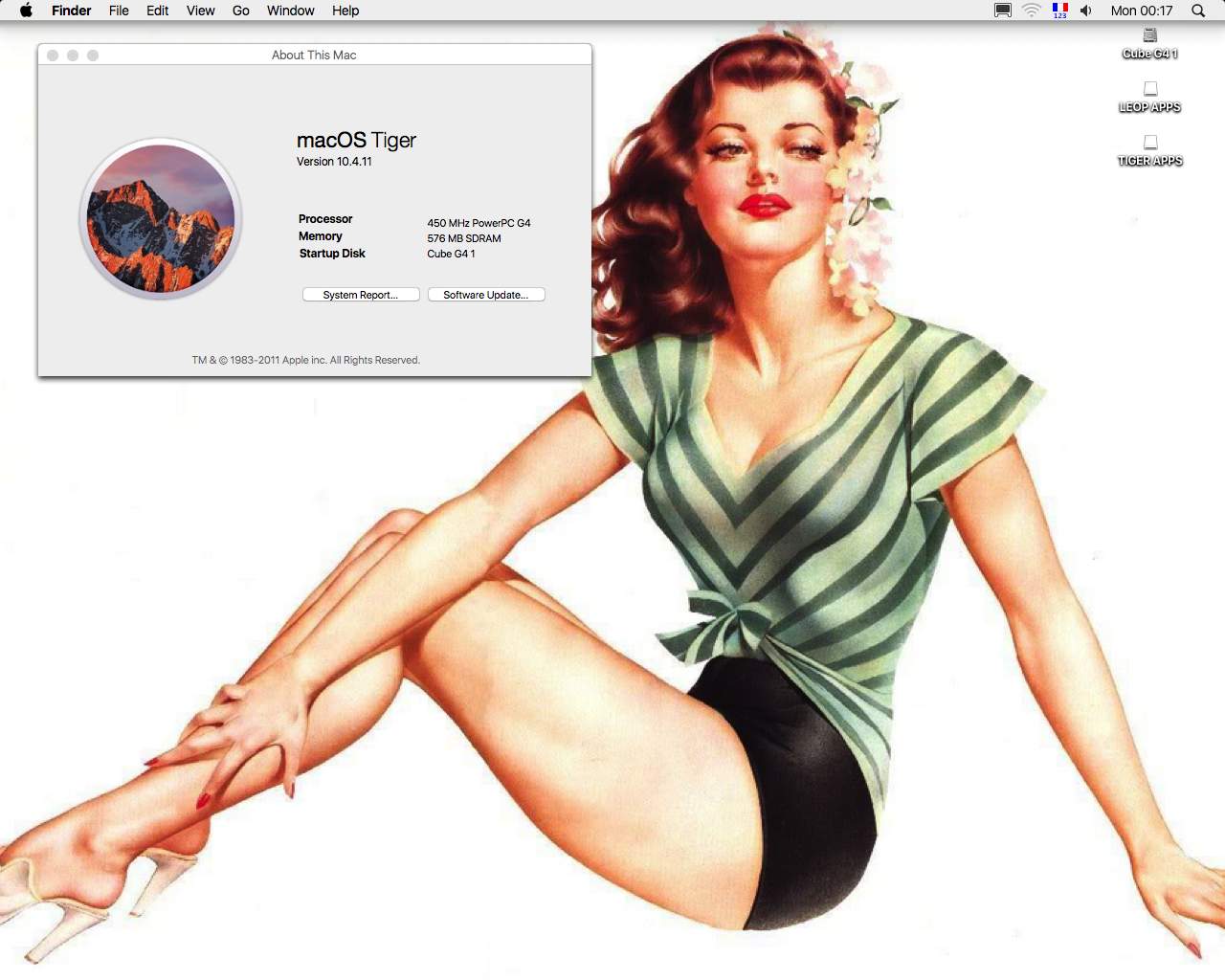Open the Go menu
Image resolution: width=1225 pixels, height=980 pixels.
pos(241,11)
